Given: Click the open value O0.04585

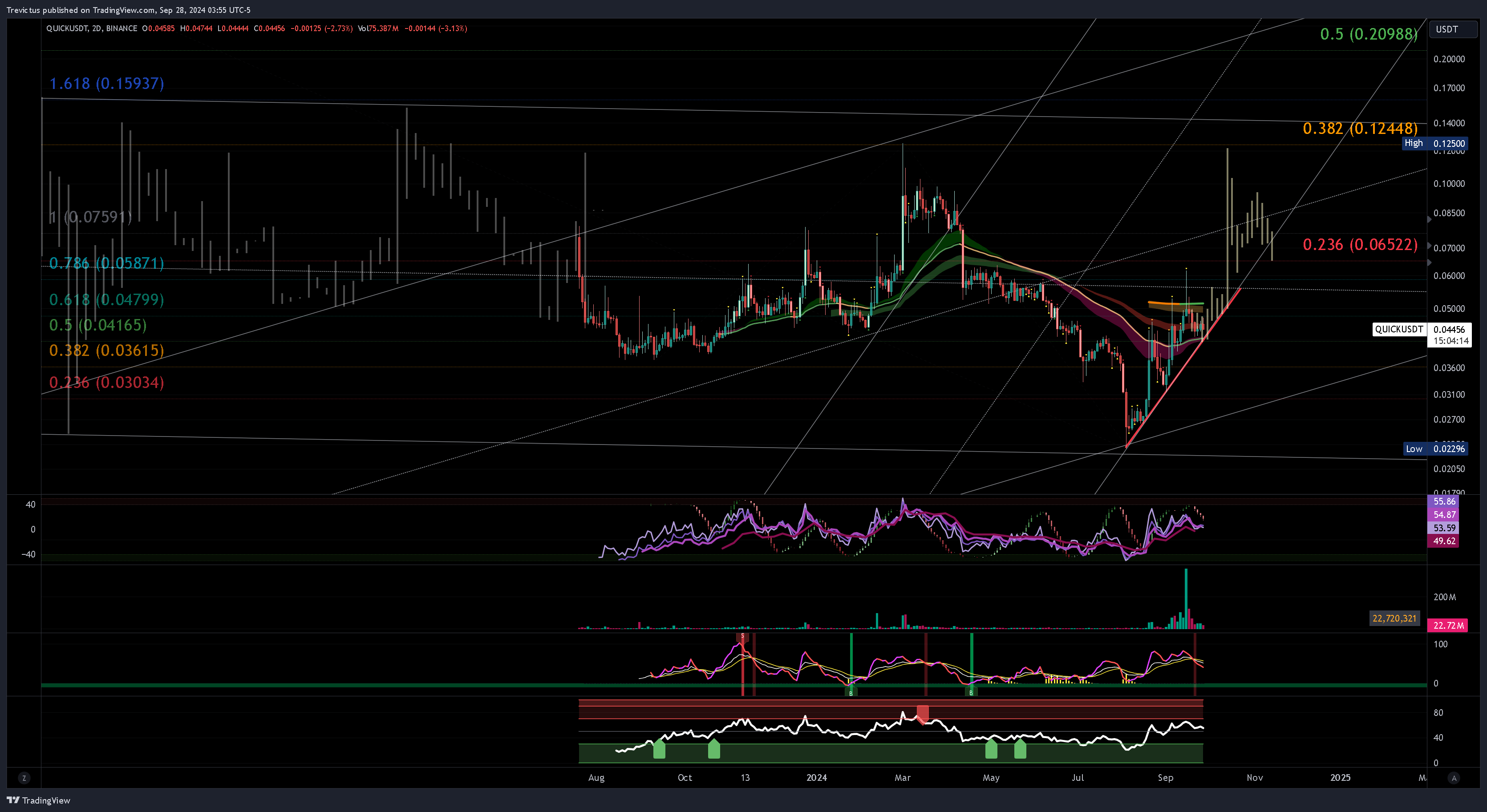Looking at the screenshot, I should tap(159, 28).
